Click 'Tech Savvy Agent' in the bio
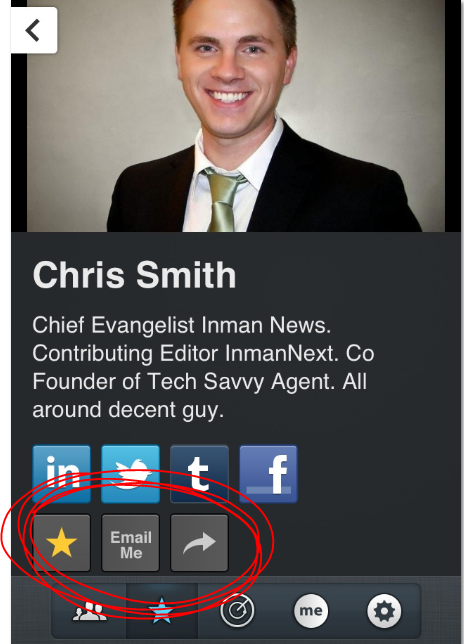Viewport: 464px width, 644px height. (x=241, y=382)
